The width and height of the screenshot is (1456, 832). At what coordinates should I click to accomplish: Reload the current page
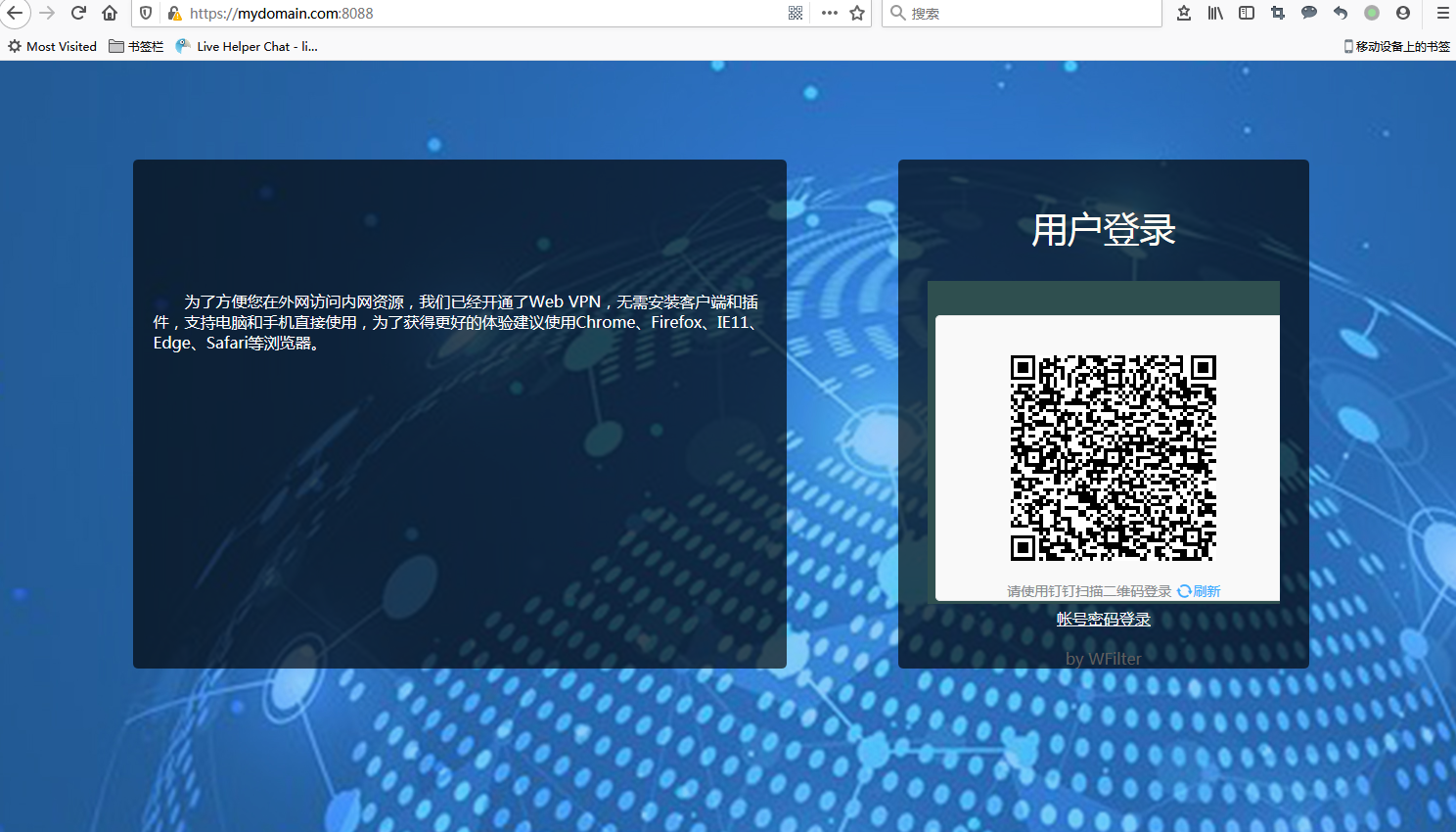(x=78, y=13)
